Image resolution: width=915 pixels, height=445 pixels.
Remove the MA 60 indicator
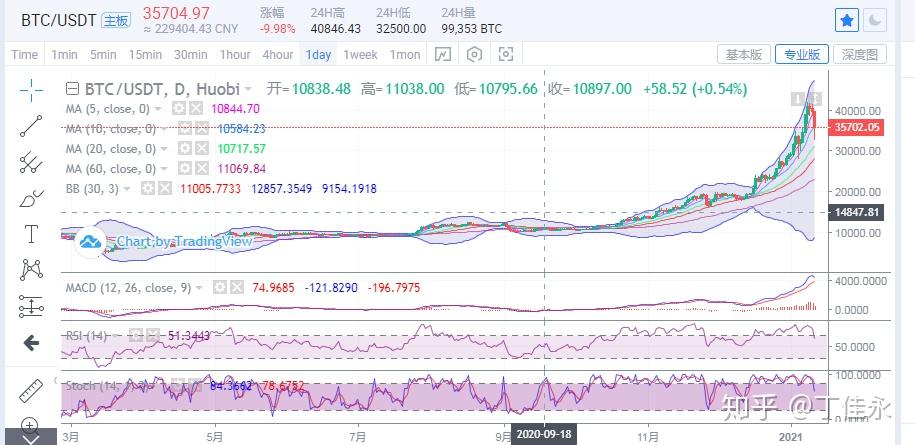coord(201,169)
